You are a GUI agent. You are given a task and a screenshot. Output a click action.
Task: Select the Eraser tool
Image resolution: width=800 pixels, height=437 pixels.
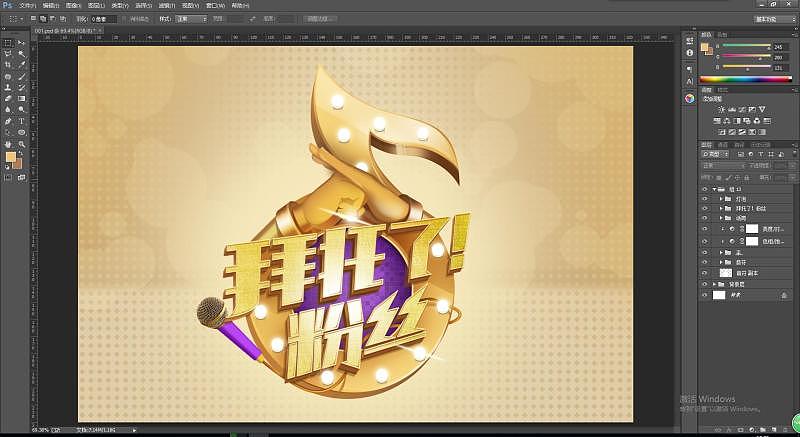8,98
